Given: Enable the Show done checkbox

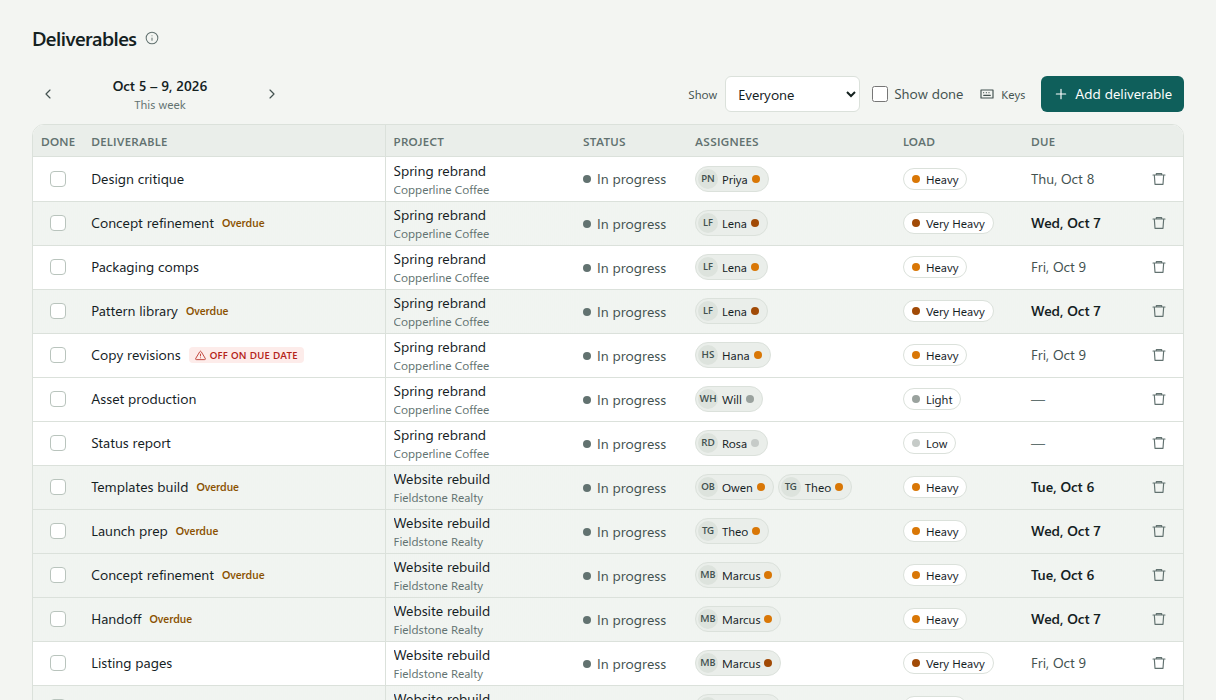Looking at the screenshot, I should pos(880,94).
